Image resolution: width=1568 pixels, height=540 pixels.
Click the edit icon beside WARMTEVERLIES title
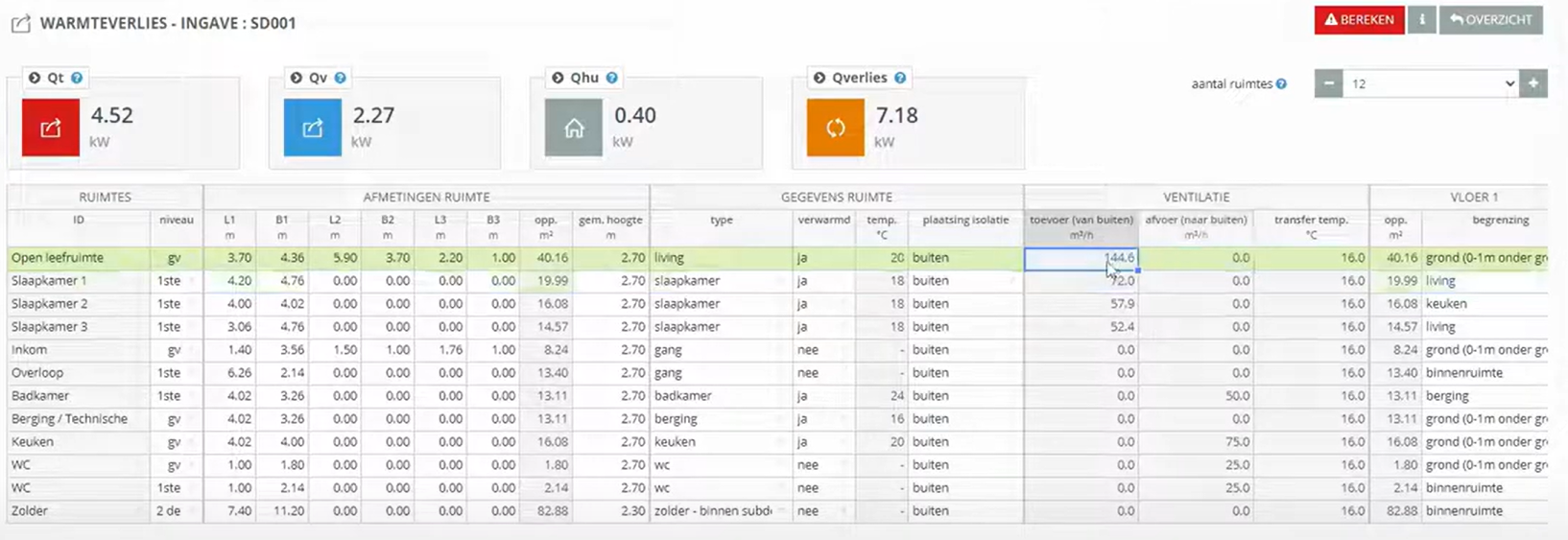click(20, 23)
